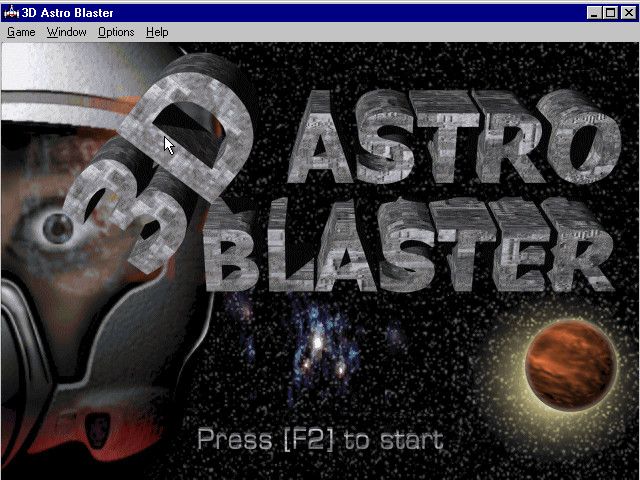Open the Help menu
Viewport: 640px width, 480px height.
pyautogui.click(x=157, y=32)
